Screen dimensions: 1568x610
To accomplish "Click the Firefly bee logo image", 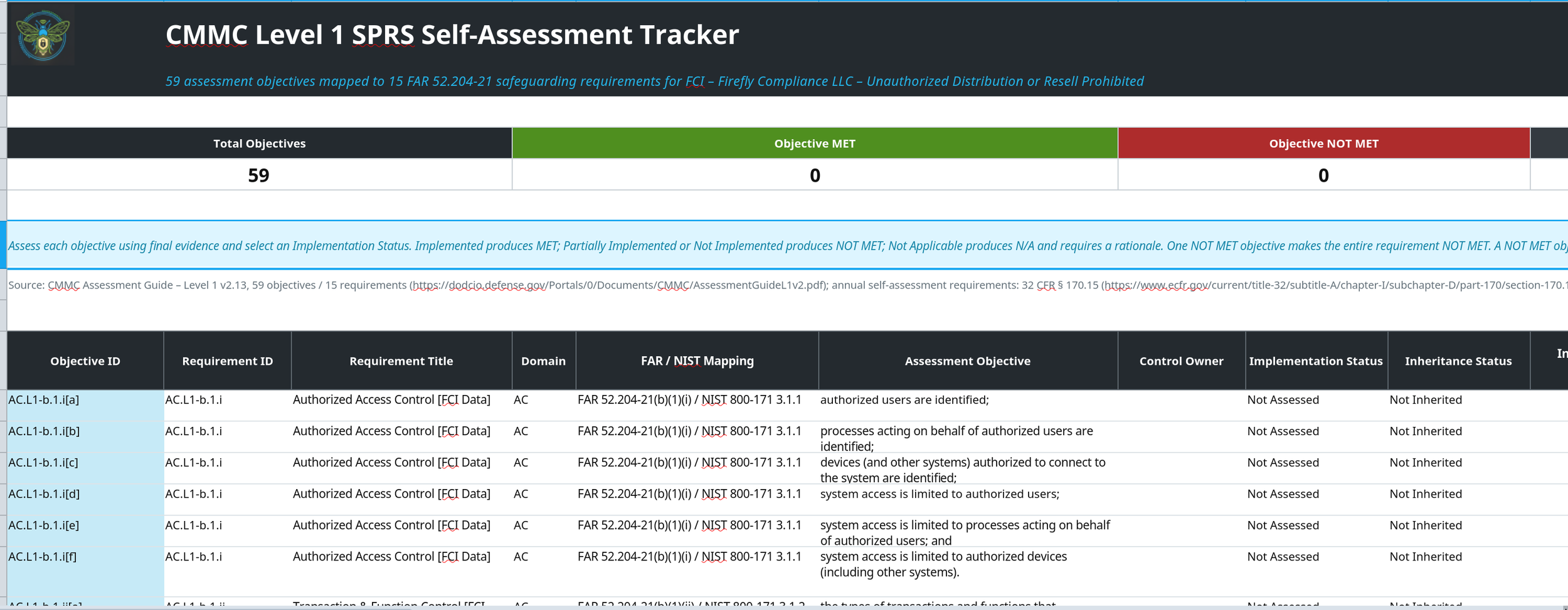I will coord(43,35).
